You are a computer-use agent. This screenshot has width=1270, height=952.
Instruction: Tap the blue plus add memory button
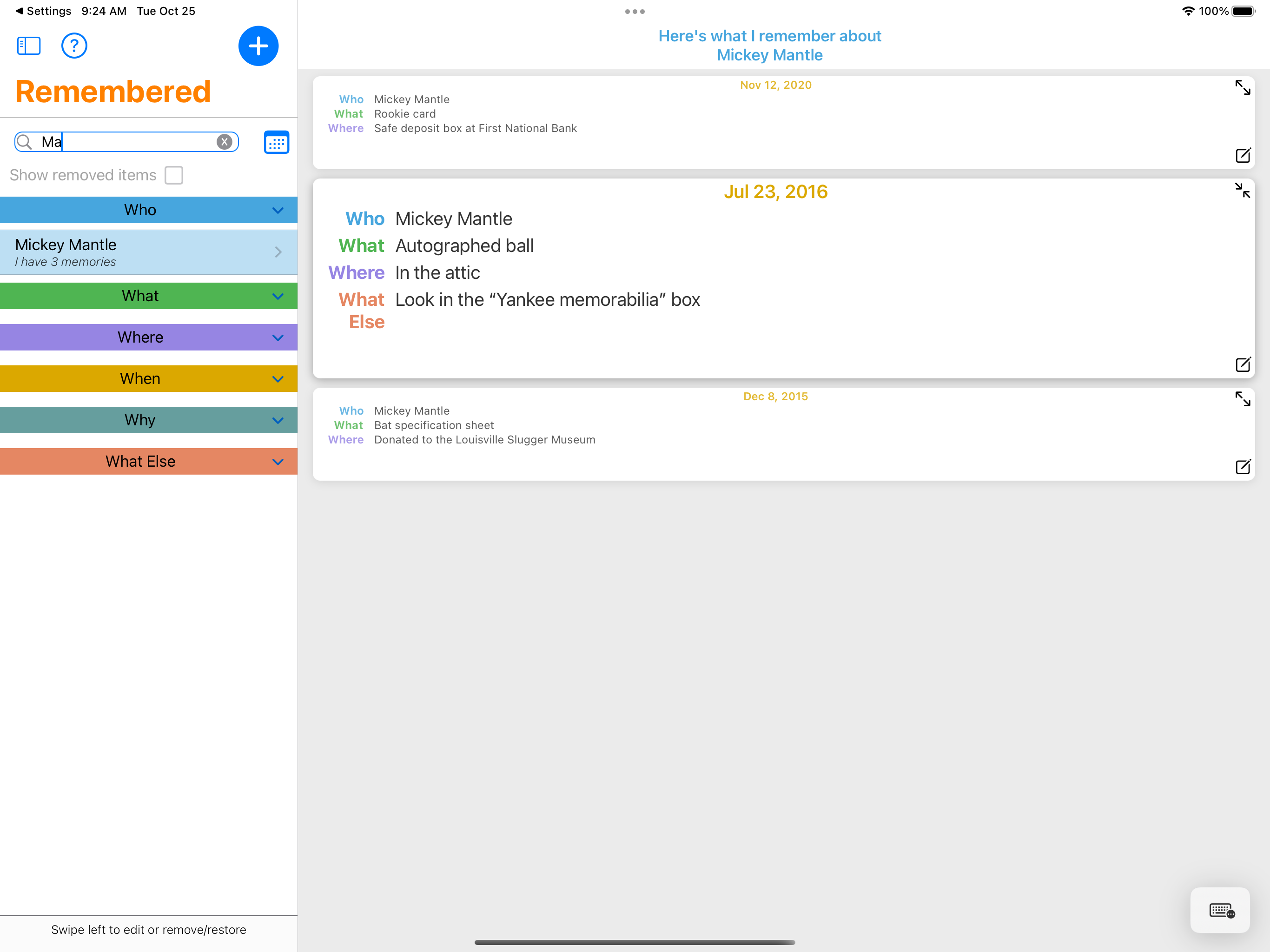pos(258,46)
